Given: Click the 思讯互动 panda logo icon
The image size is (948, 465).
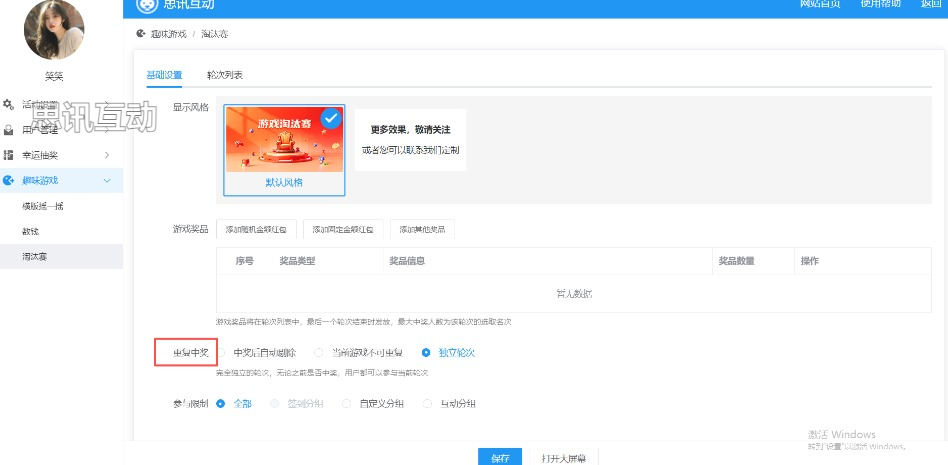Looking at the screenshot, I should pyautogui.click(x=147, y=4).
